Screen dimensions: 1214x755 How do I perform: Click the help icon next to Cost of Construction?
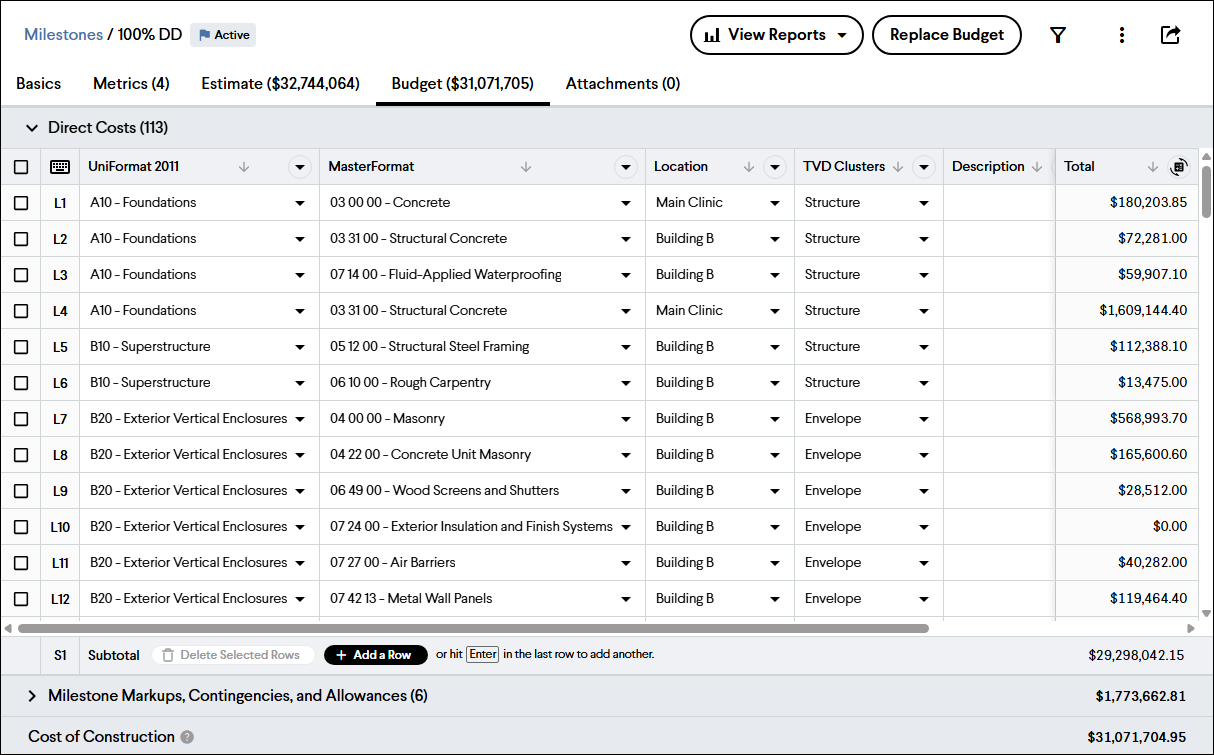click(187, 737)
